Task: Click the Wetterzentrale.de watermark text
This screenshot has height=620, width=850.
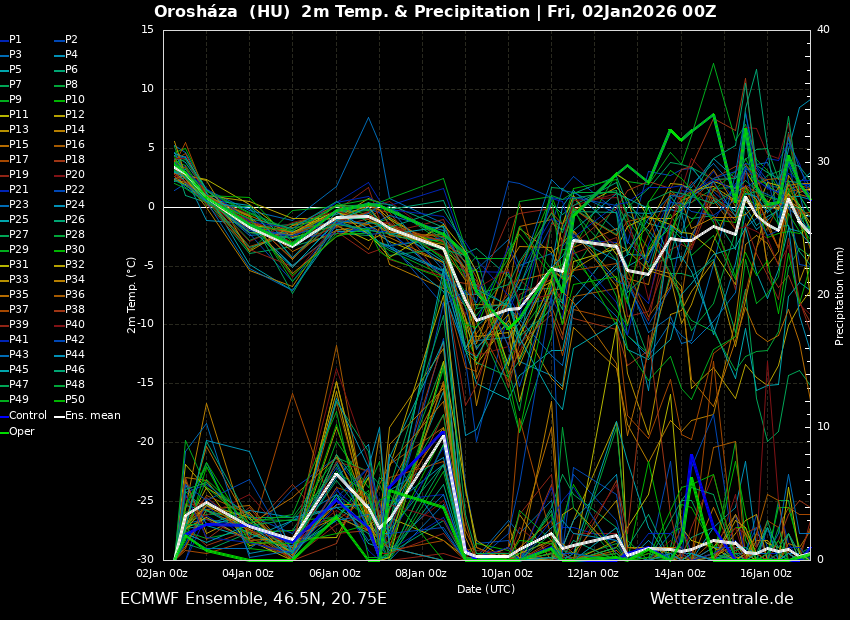Action: tap(721, 599)
